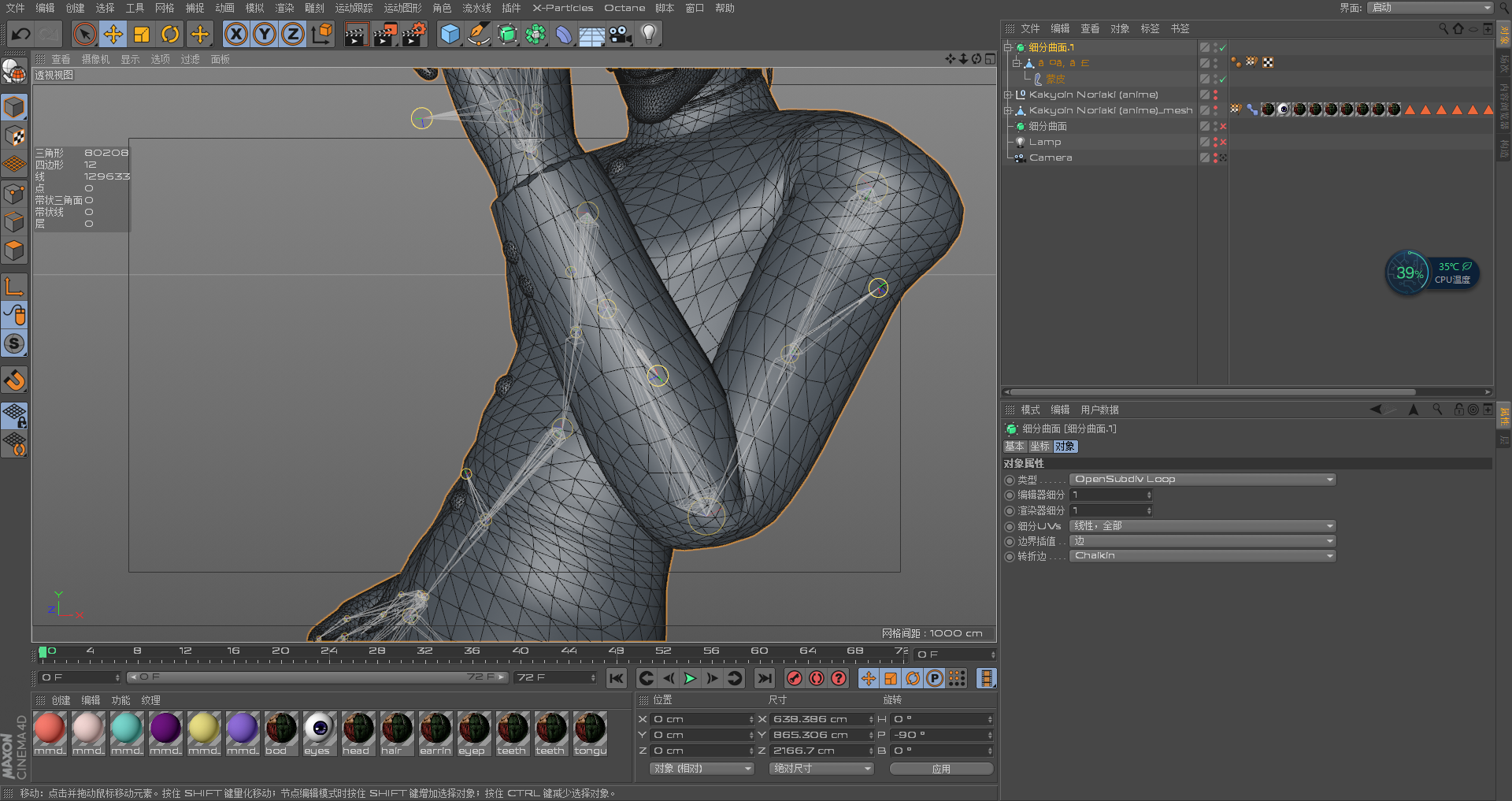The image size is (1512, 801).
Task: Toggle the Y axis lock
Action: click(265, 34)
